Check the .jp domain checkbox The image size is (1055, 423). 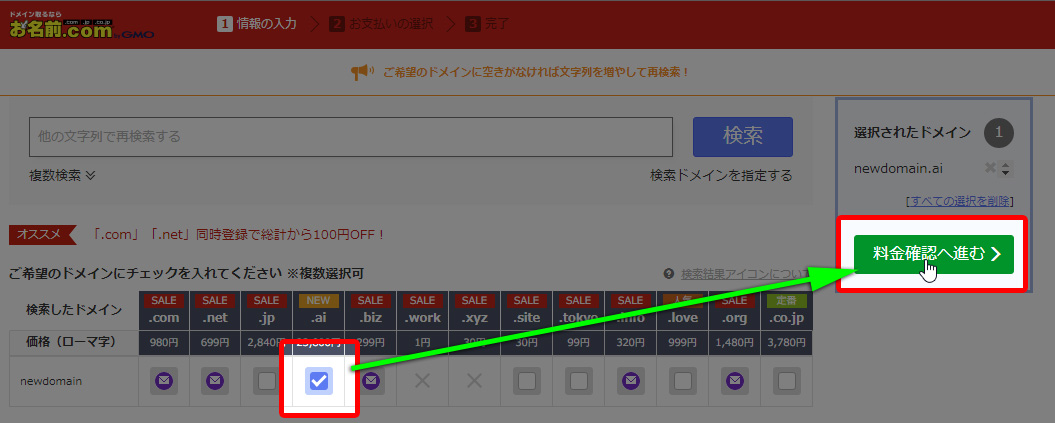click(267, 381)
